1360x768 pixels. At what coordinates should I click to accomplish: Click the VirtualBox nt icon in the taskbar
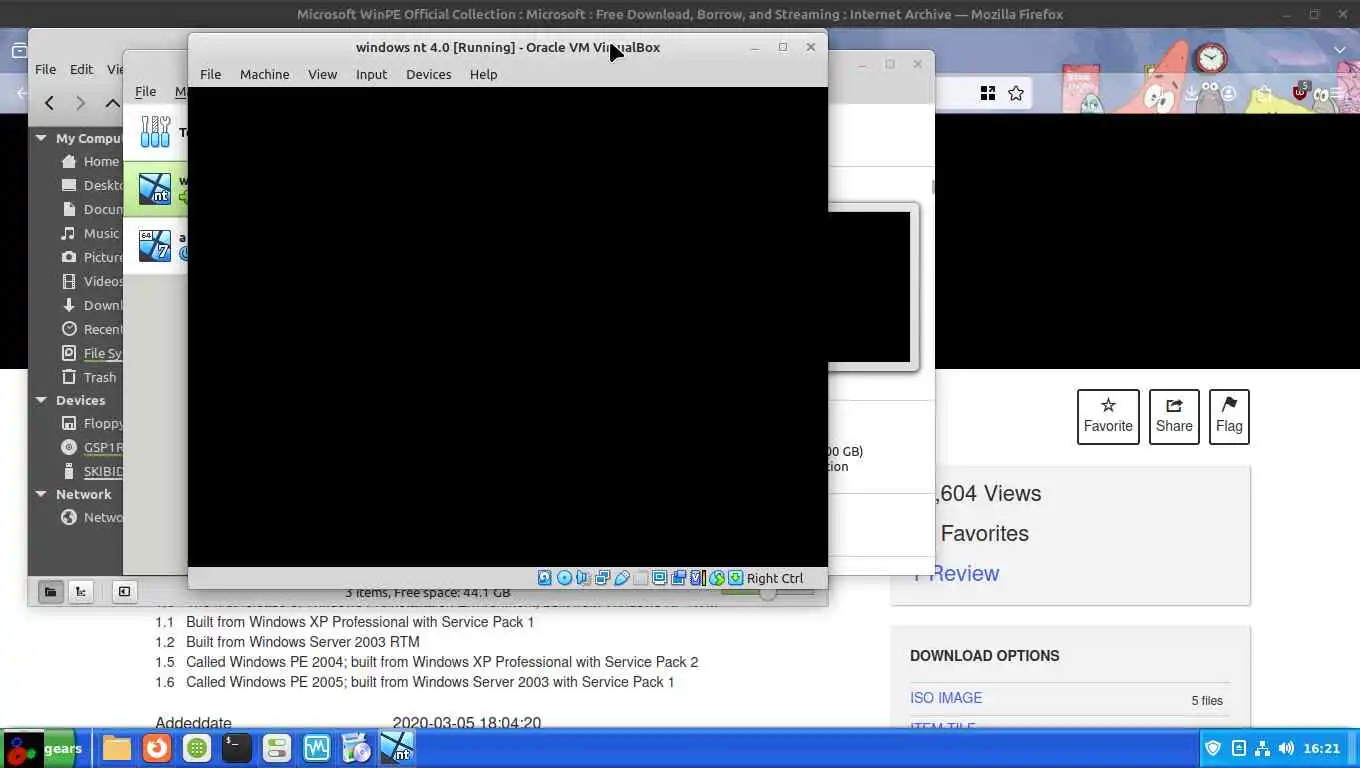point(397,748)
